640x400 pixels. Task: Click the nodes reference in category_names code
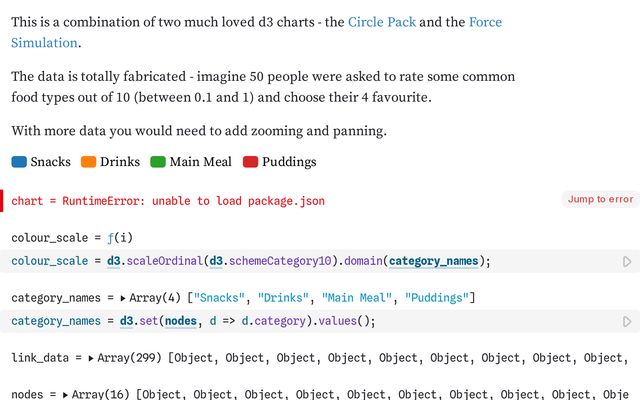pyautogui.click(x=180, y=321)
